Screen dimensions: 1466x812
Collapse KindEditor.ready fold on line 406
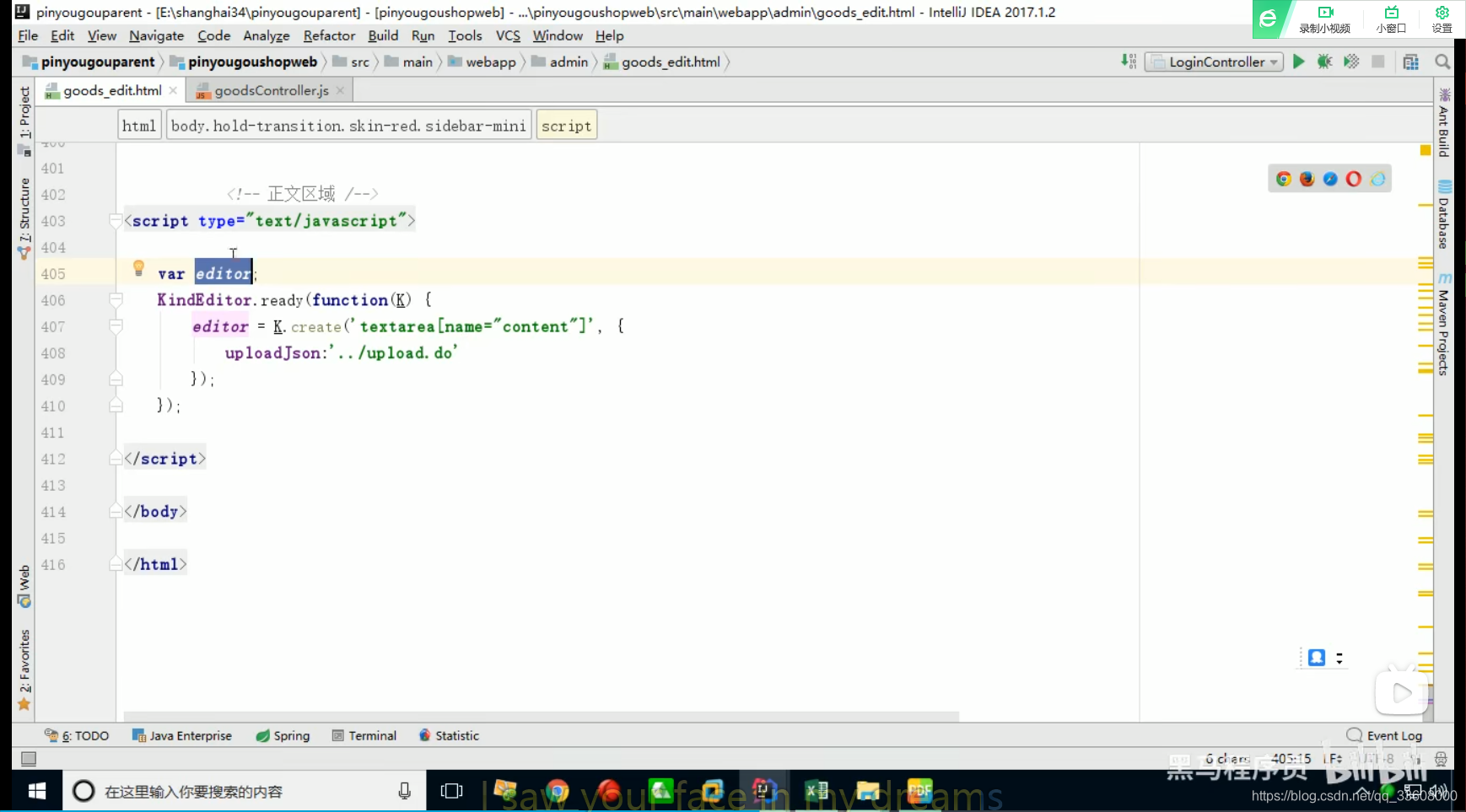[x=116, y=299]
